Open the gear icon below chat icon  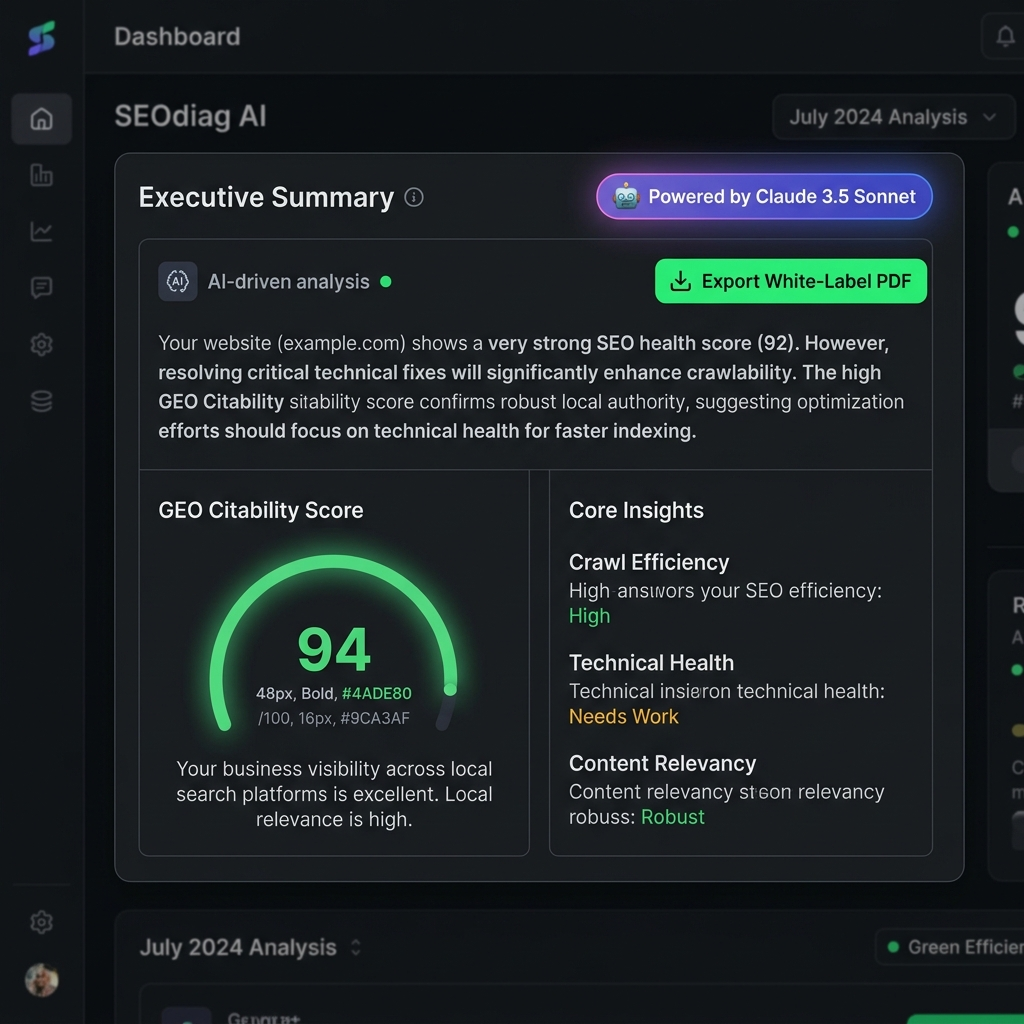[41, 344]
